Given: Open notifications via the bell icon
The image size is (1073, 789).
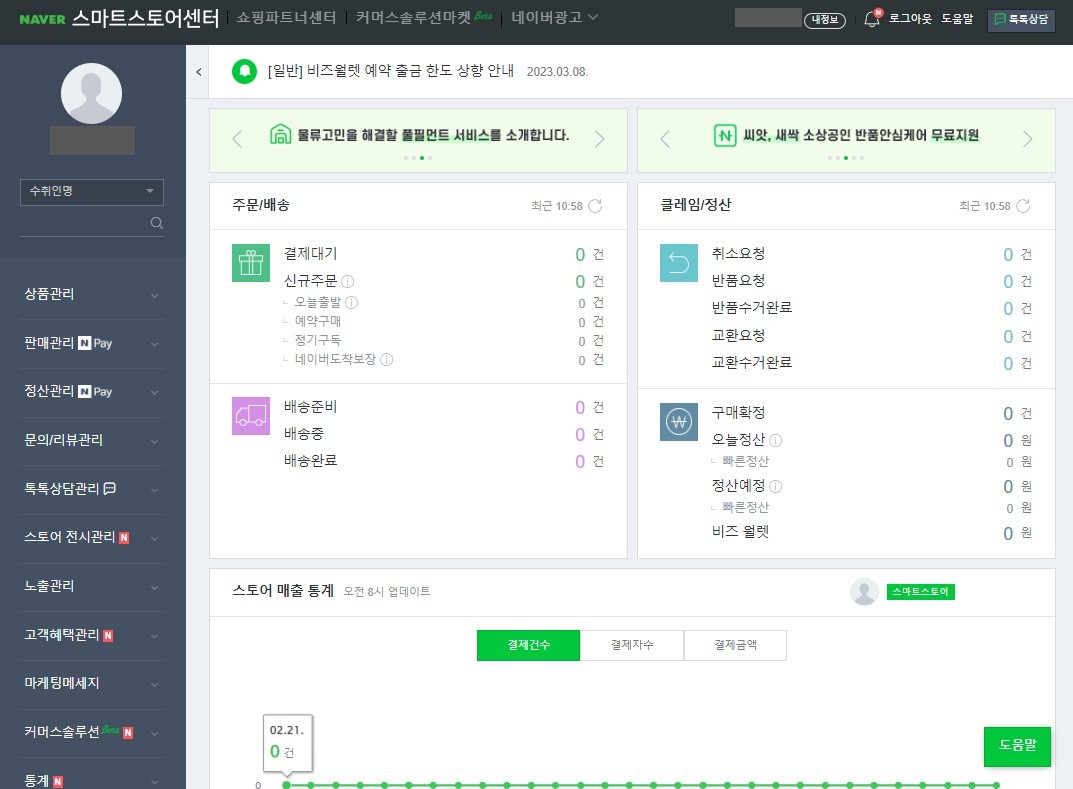Looking at the screenshot, I should coord(869,19).
